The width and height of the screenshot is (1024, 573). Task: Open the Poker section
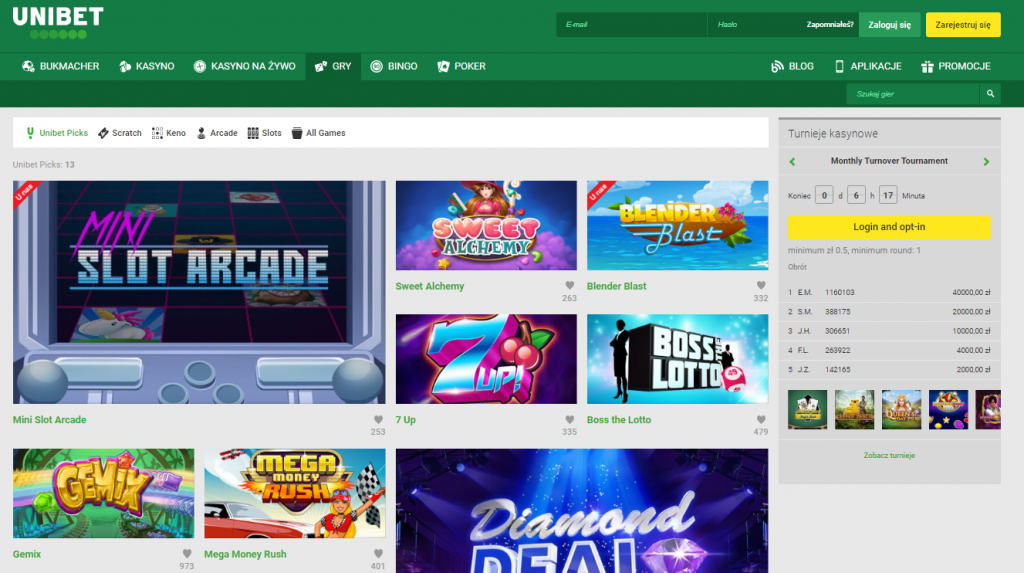[x=461, y=66]
